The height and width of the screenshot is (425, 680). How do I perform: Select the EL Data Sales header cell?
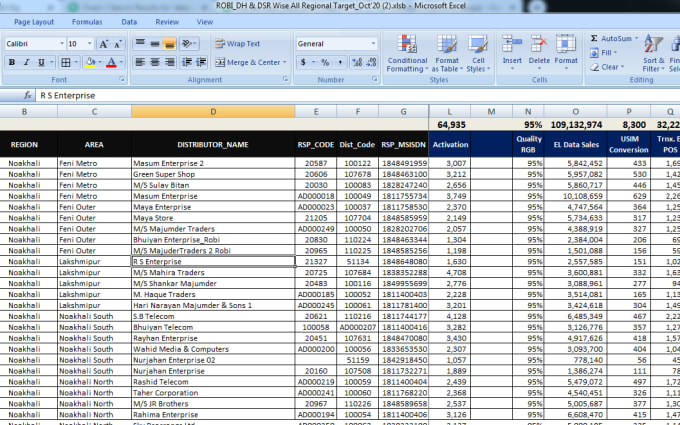(575, 144)
